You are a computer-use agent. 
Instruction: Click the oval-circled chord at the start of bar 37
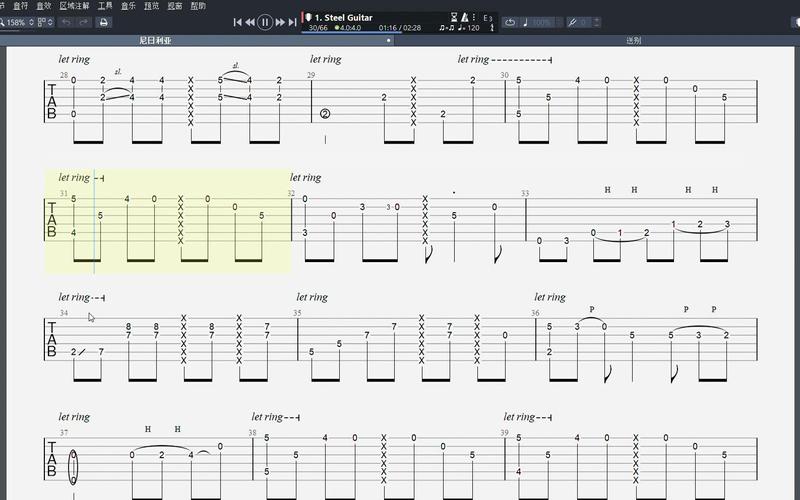pos(73,467)
